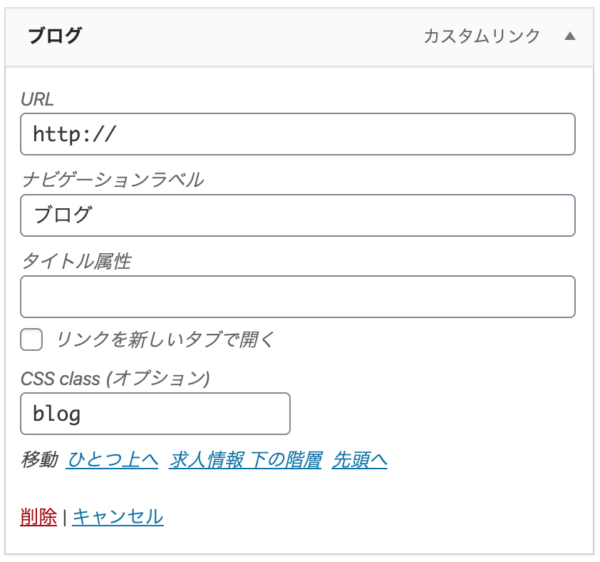Click the リンクを新しいタブで開く label text
The image size is (600, 562).
164,339
